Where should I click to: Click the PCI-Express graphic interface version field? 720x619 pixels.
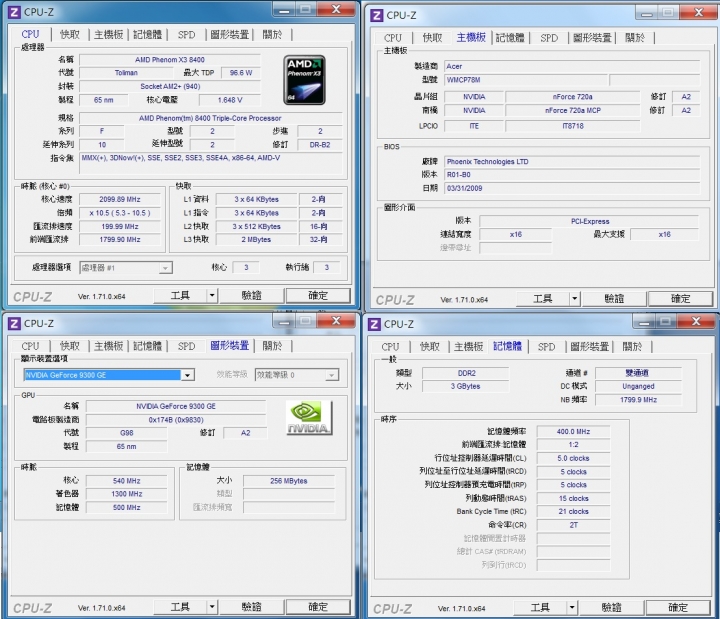(x=590, y=221)
